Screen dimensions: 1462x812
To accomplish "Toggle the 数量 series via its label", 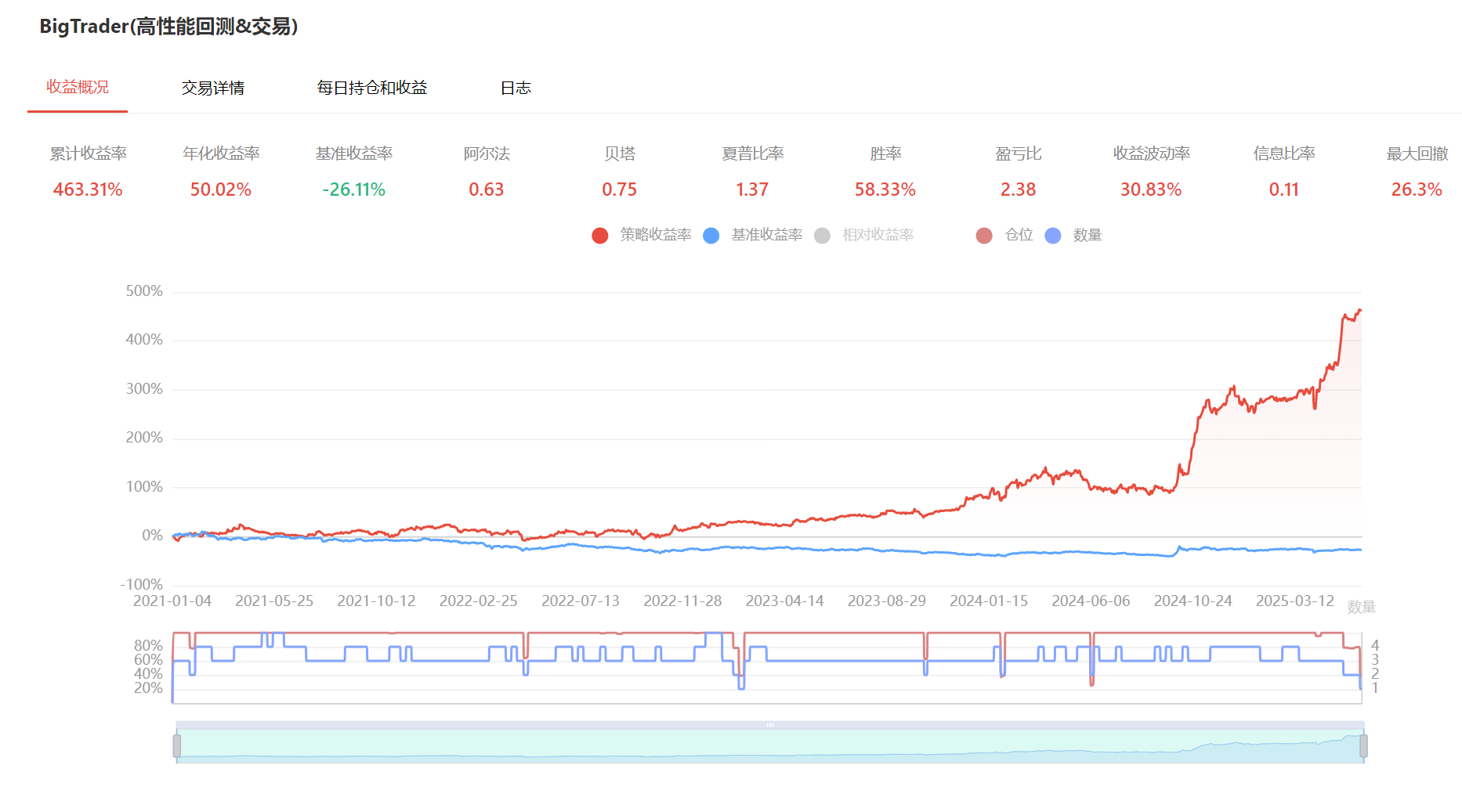I will [x=1087, y=235].
